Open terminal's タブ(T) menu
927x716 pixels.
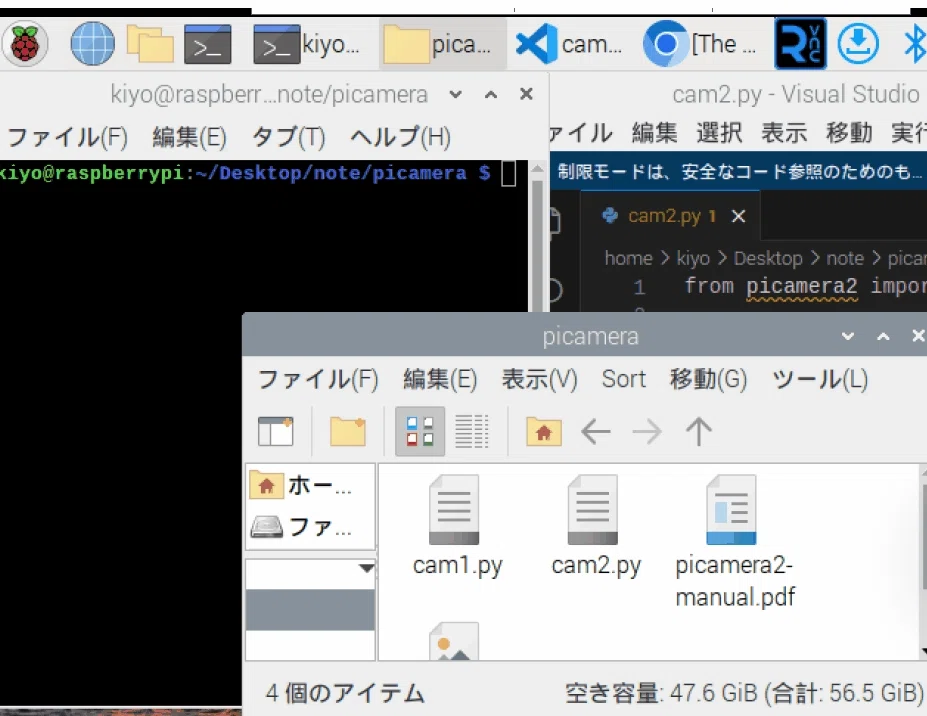tap(289, 137)
